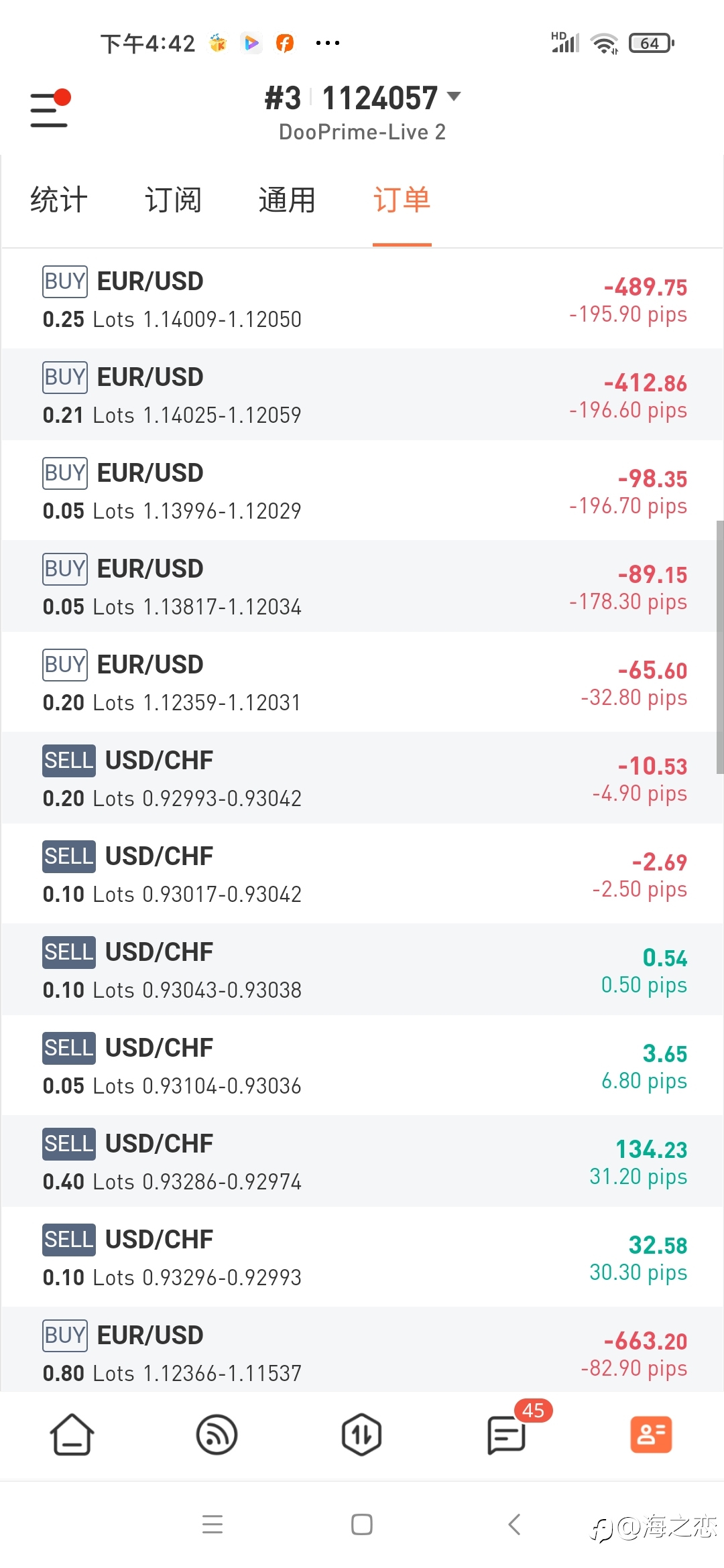This screenshot has width=724, height=1568.
Task: Expand the account 1124057 dropdown arrow
Action: pyautogui.click(x=454, y=96)
